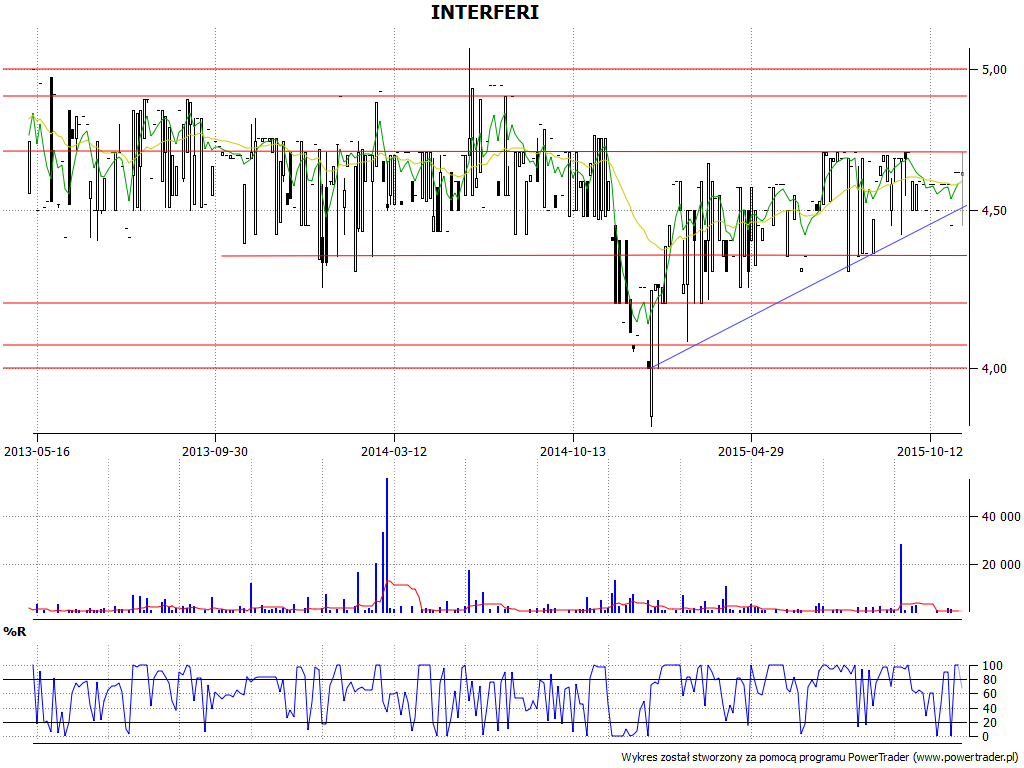Click the 80 level on %R axis
Viewport: 1024px width, 768px height.
pyautogui.click(x=989, y=680)
